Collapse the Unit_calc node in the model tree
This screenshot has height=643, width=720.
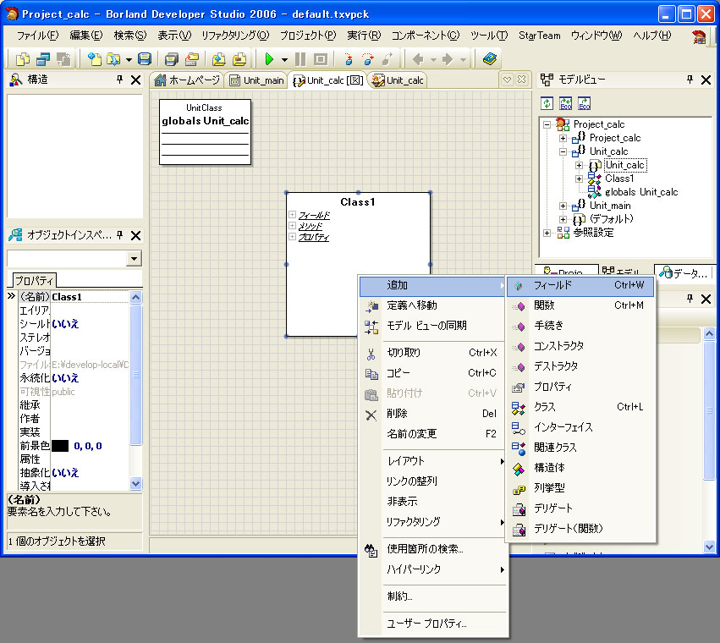(563, 152)
